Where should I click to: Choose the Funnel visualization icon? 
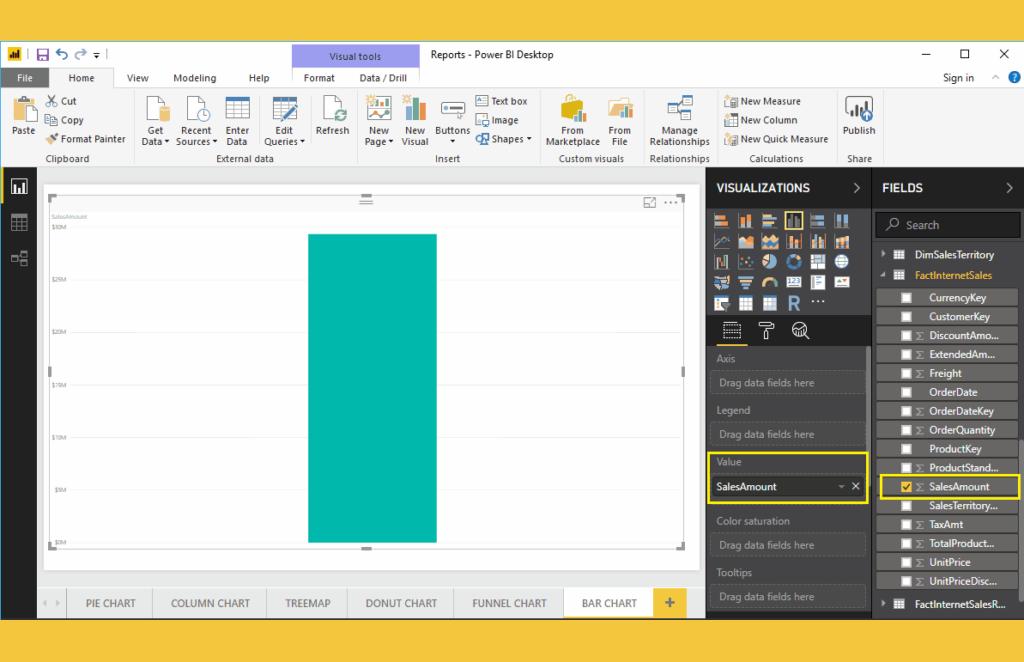coord(745,282)
